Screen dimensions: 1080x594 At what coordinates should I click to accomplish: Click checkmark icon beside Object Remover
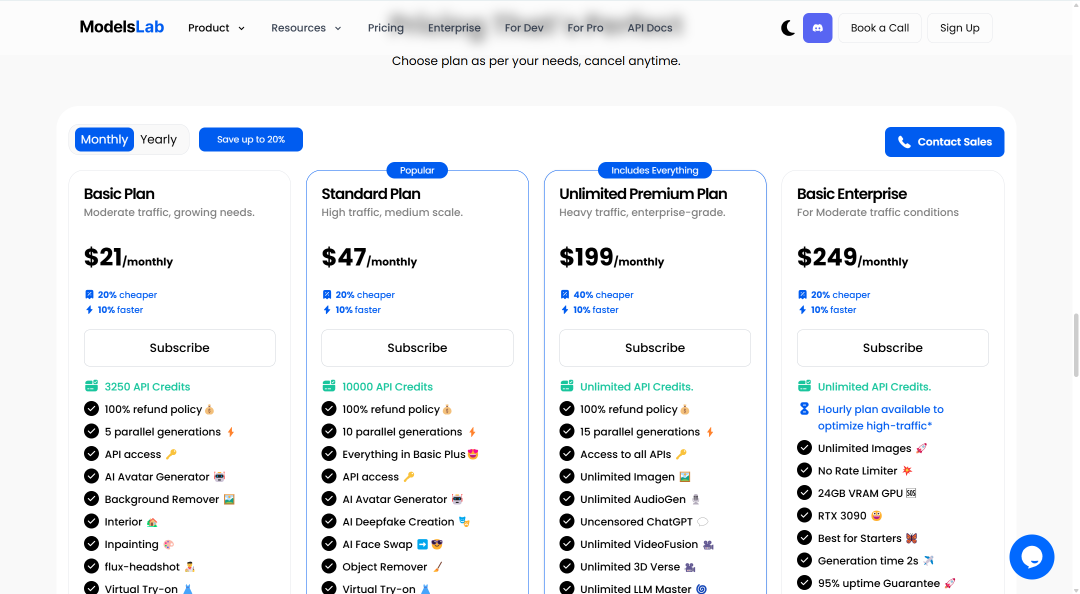click(329, 566)
